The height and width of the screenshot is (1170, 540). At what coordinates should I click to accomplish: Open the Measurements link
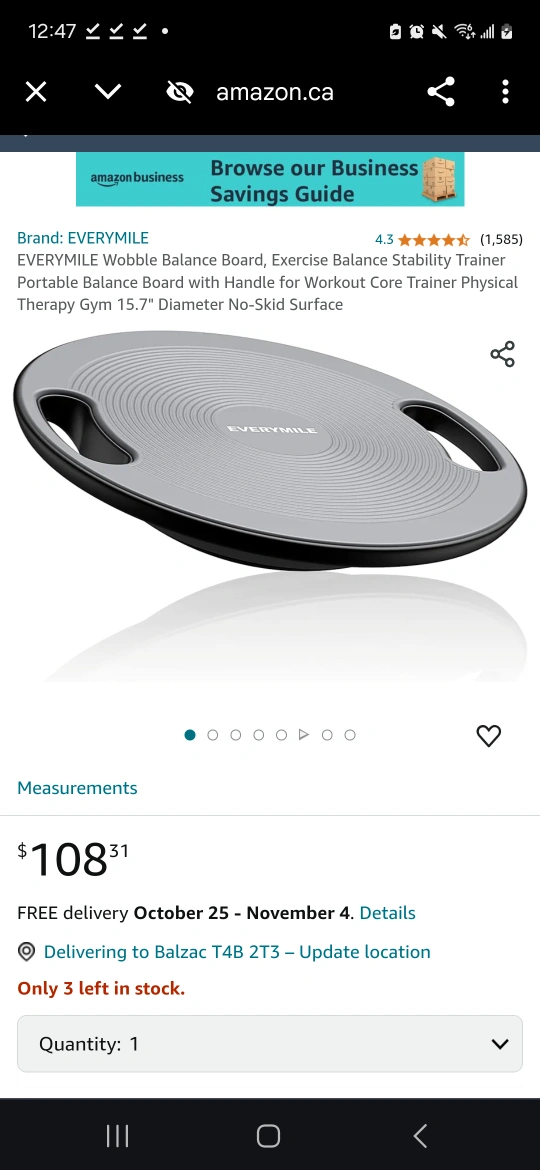[x=78, y=788]
